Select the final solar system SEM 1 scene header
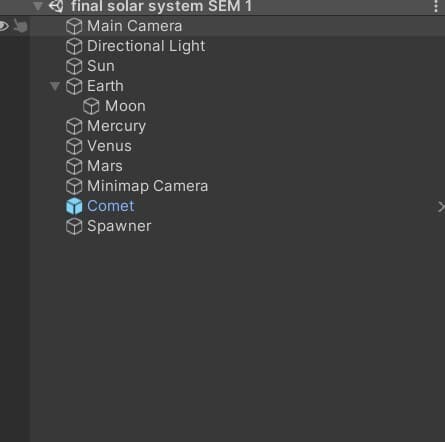The image size is (445, 442). [x=162, y=6]
